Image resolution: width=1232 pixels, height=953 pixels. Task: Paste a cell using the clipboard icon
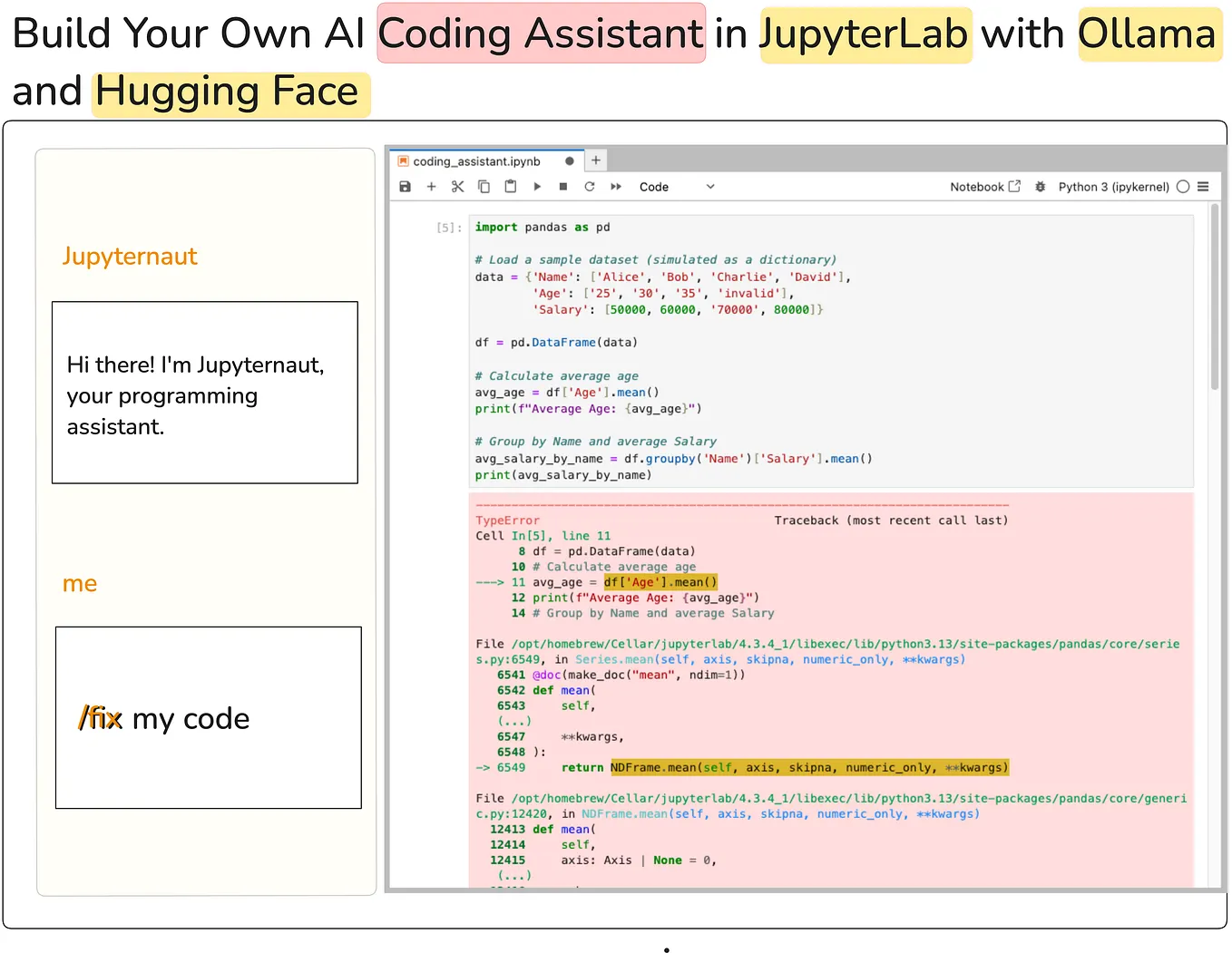coord(510,186)
